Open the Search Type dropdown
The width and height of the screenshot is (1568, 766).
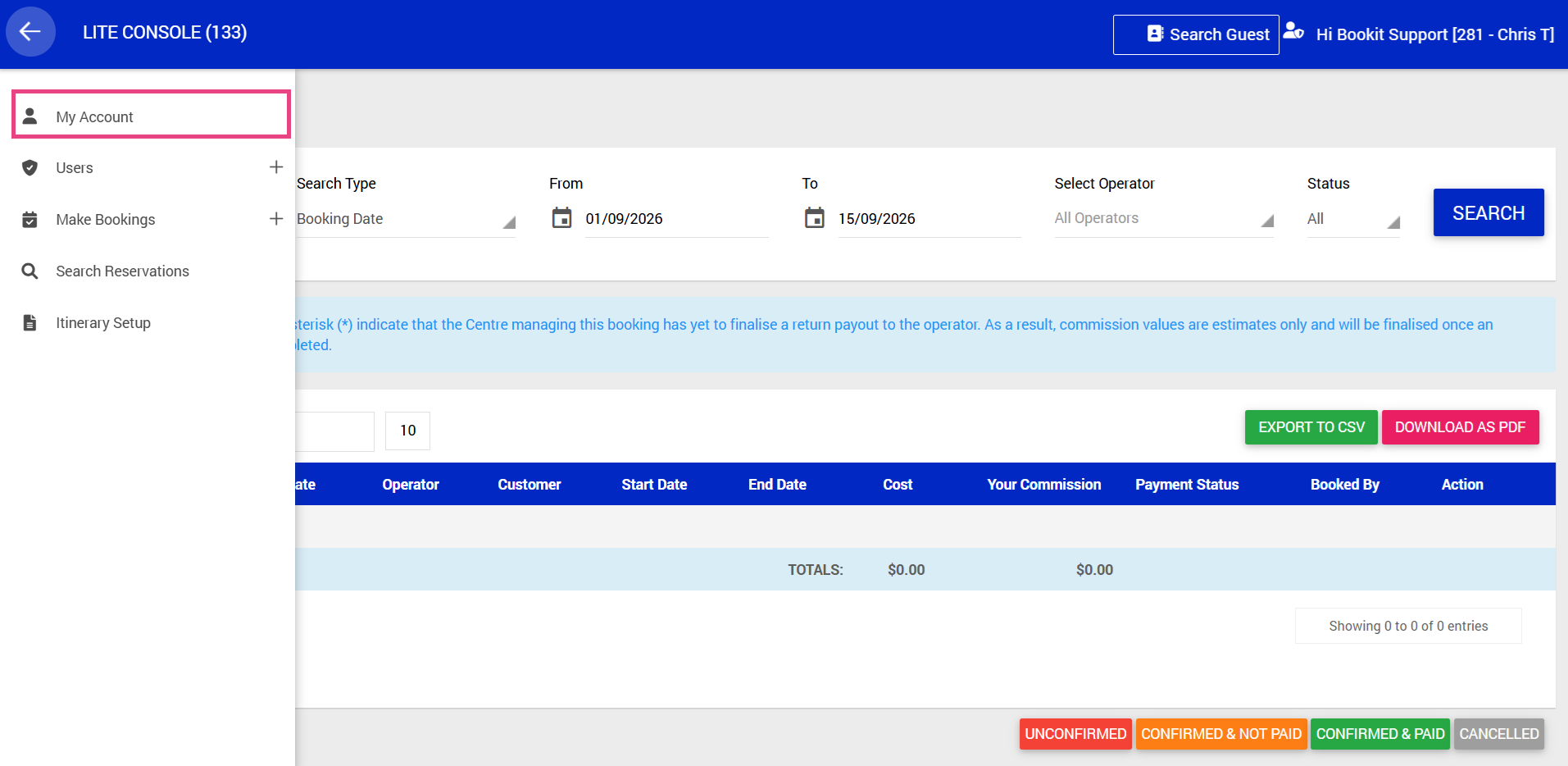[406, 219]
